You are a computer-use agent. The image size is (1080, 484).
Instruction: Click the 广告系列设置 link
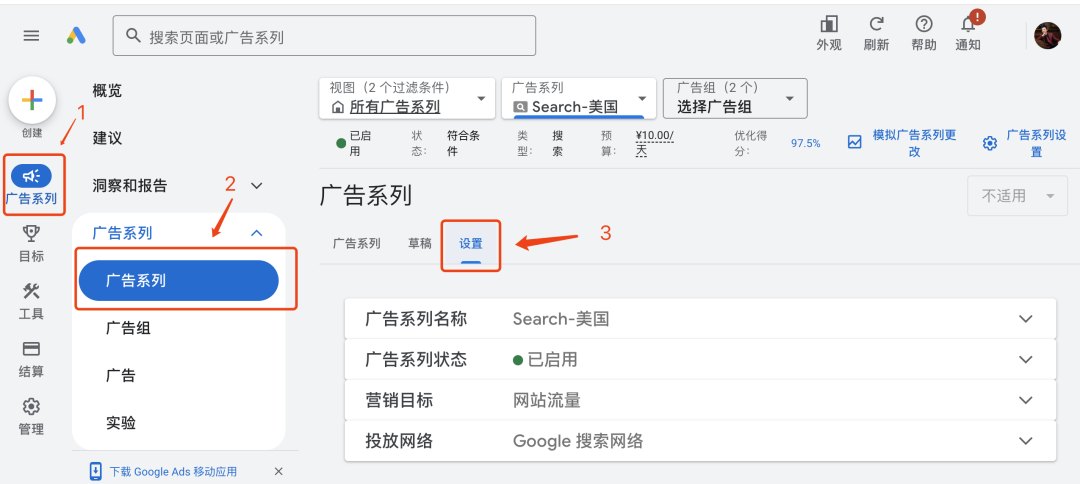[x=1036, y=143]
